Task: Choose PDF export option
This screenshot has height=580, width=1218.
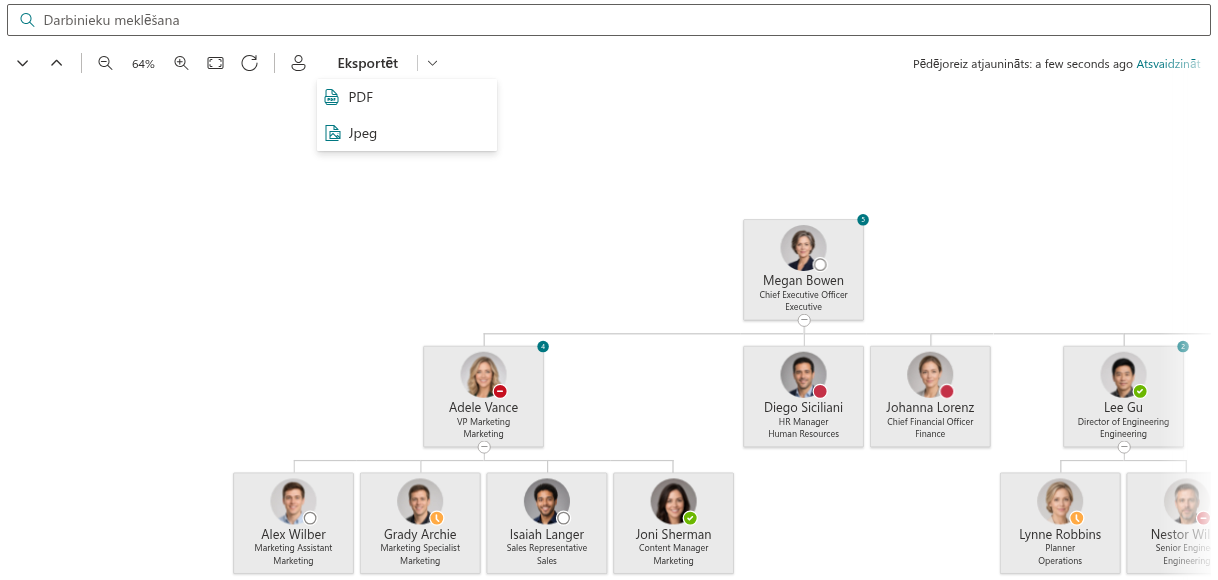Action: 407,97
